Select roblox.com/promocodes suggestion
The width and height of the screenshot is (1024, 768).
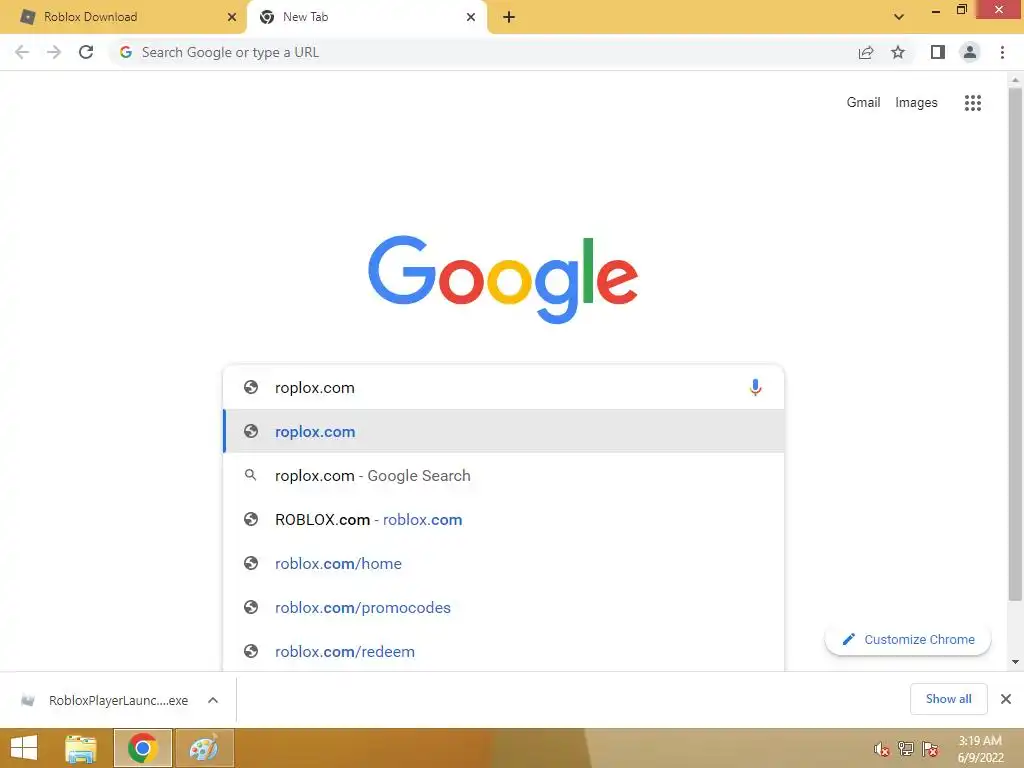tap(504, 607)
